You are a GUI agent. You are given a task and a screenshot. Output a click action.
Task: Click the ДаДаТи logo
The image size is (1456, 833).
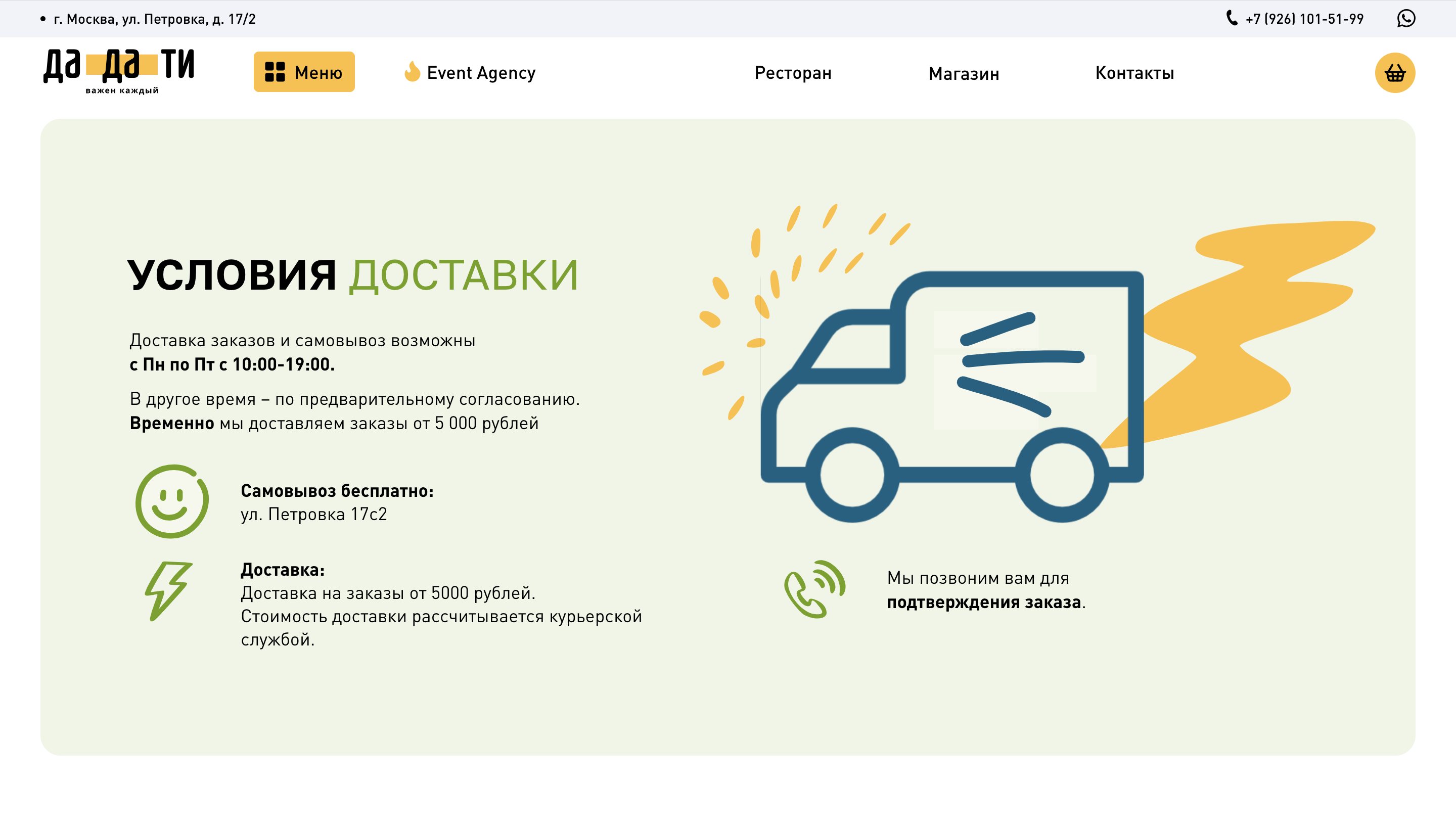[x=119, y=71]
